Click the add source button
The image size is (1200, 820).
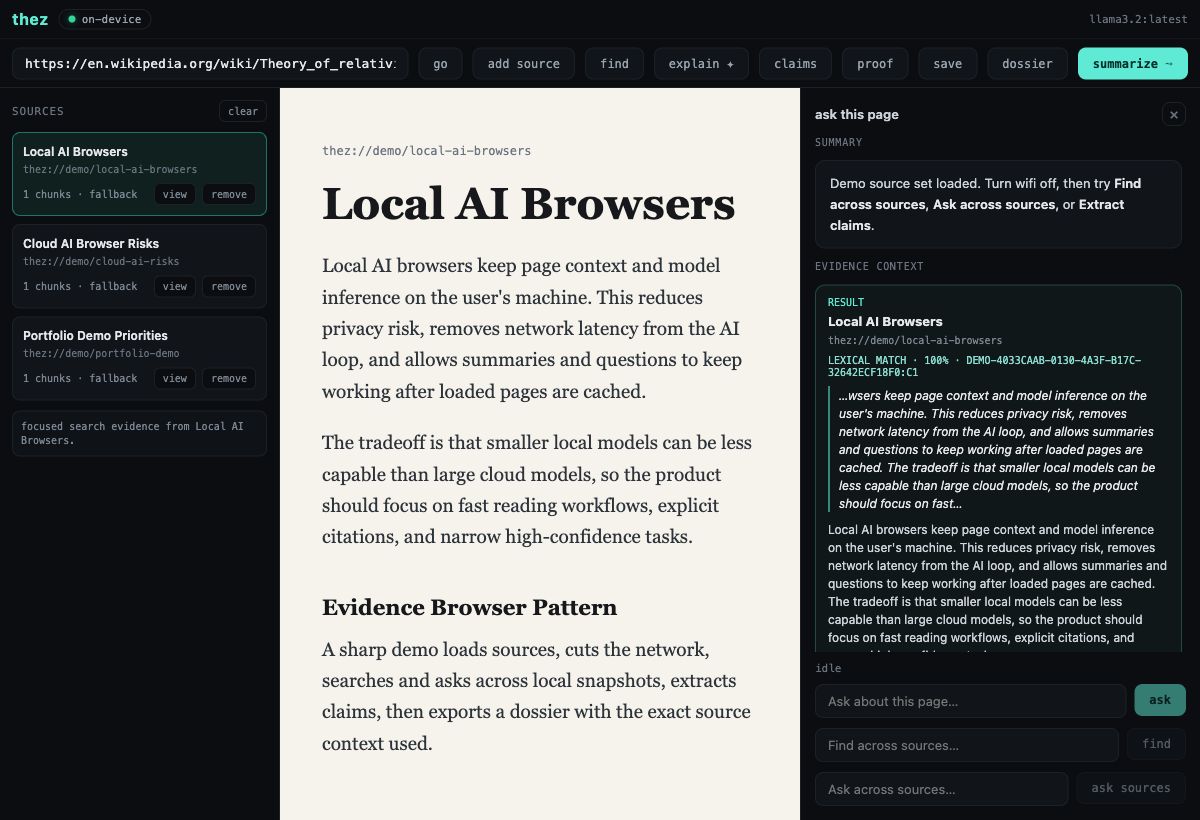(523, 63)
